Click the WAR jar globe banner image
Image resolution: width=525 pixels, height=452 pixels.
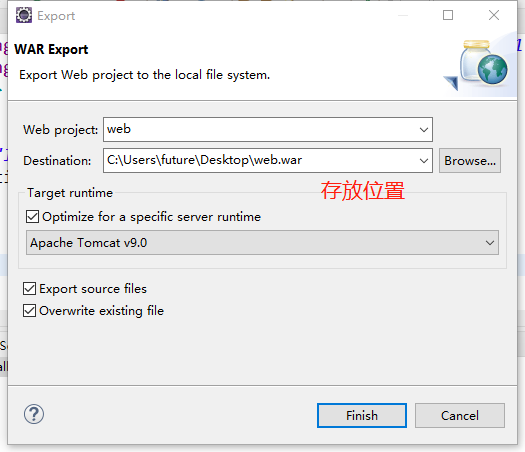click(479, 65)
